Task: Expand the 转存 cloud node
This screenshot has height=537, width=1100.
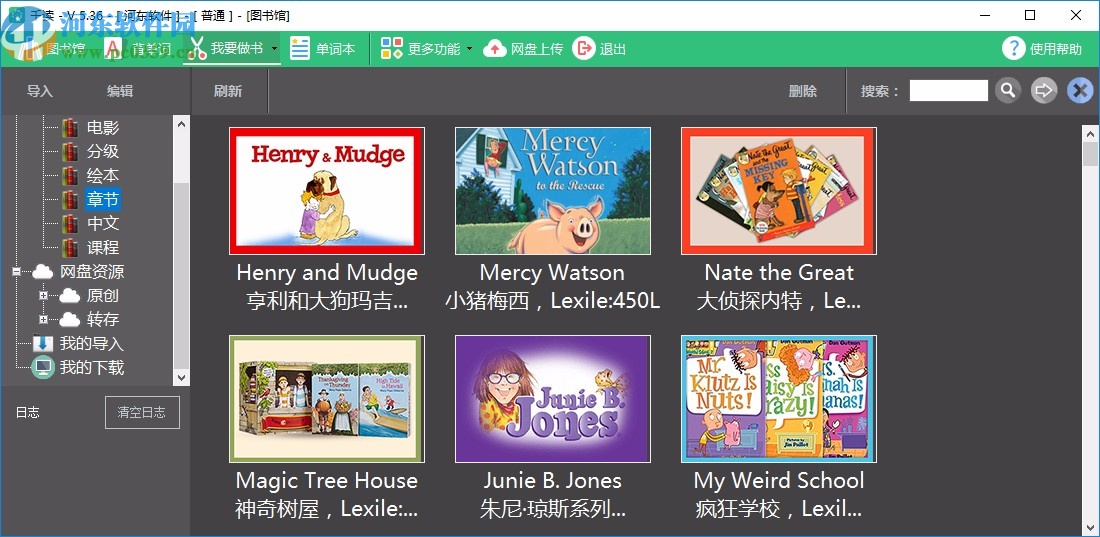Action: pos(43,319)
